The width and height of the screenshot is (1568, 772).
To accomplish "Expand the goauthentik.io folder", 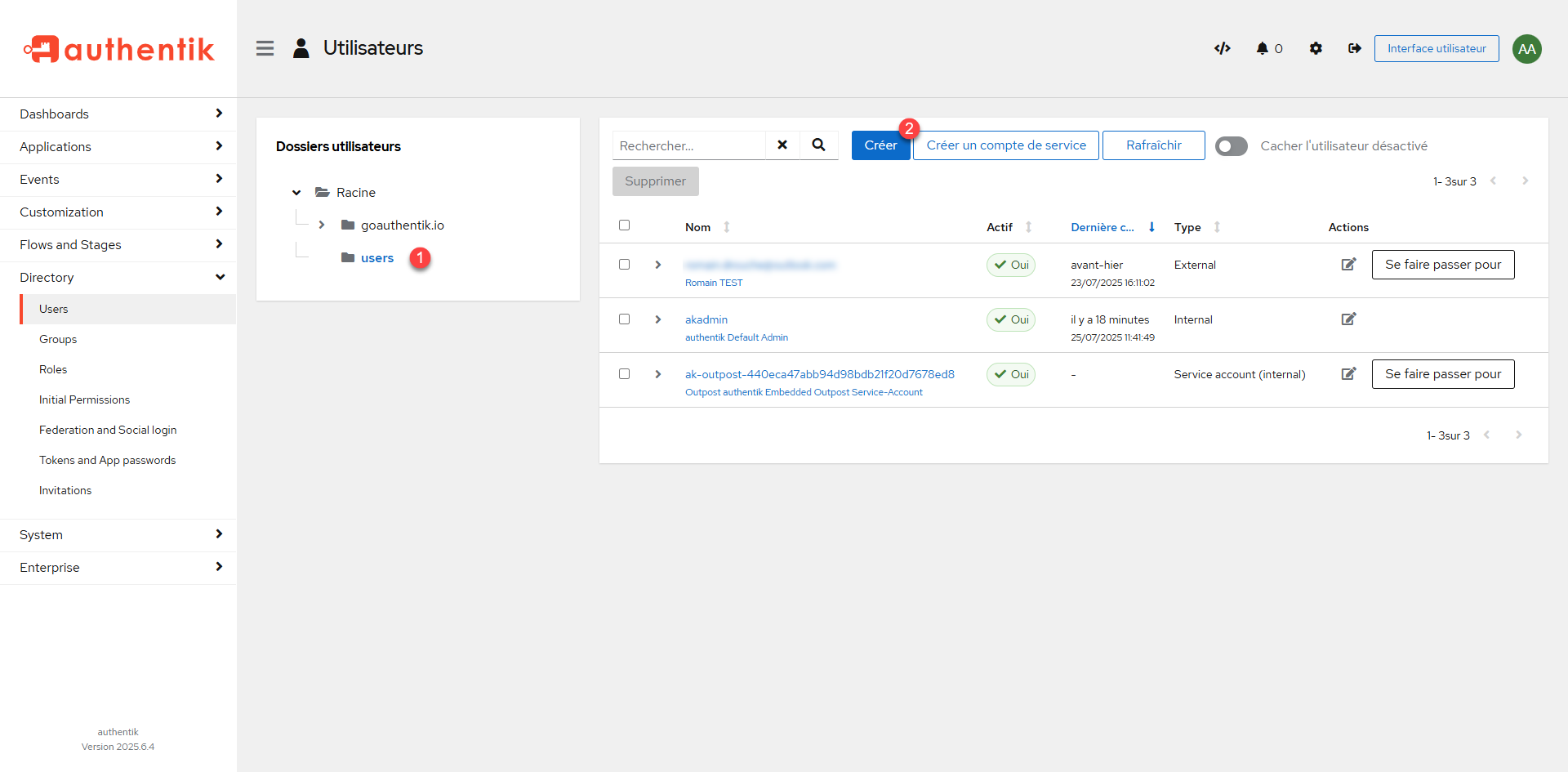I will (322, 225).
